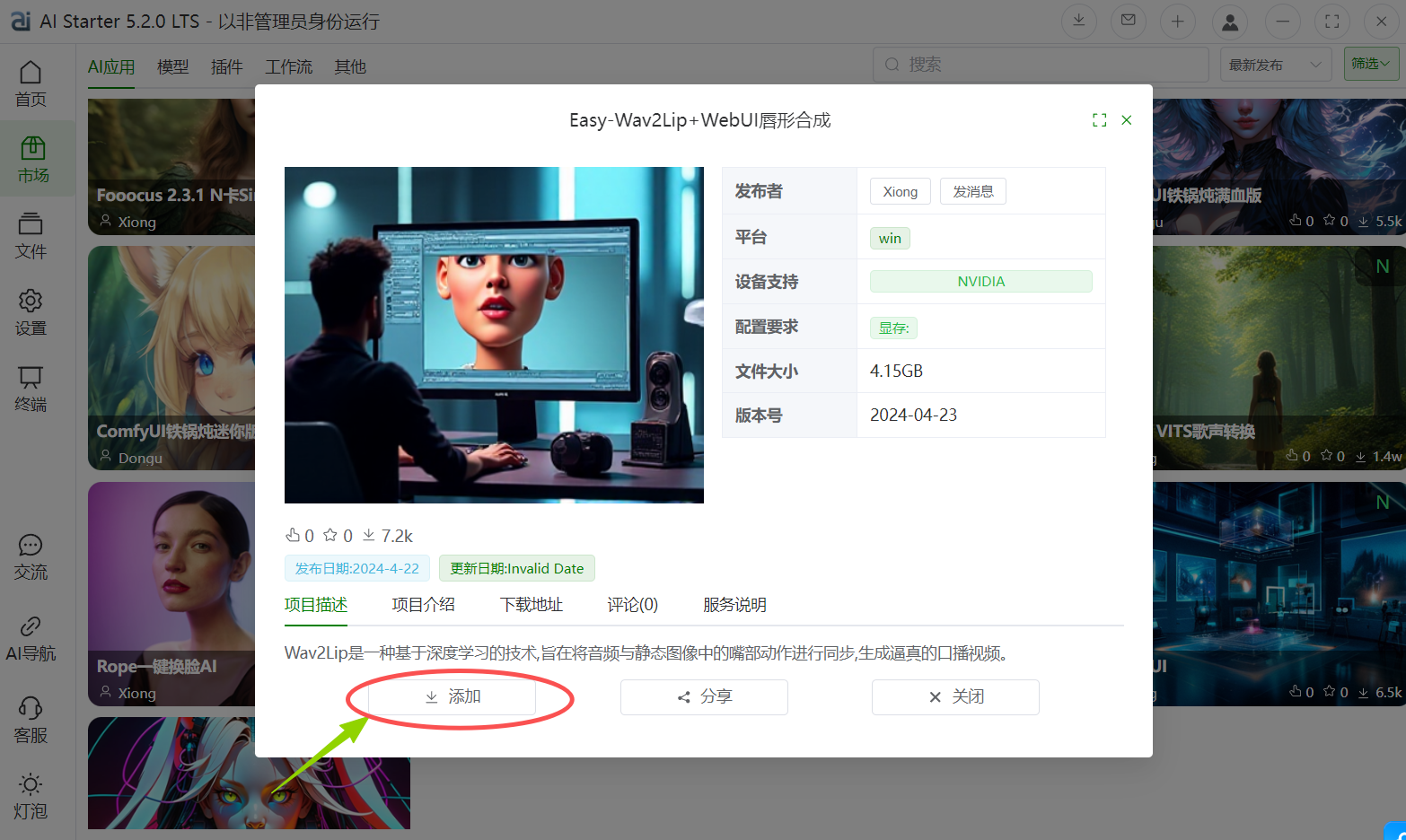Click the thumbs-up like icon in dialog
1406x840 pixels.
tap(293, 535)
